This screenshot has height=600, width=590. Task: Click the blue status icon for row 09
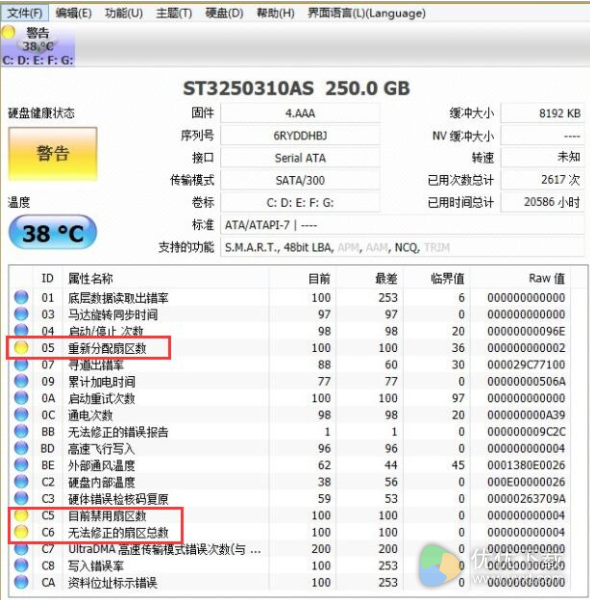coord(21,381)
